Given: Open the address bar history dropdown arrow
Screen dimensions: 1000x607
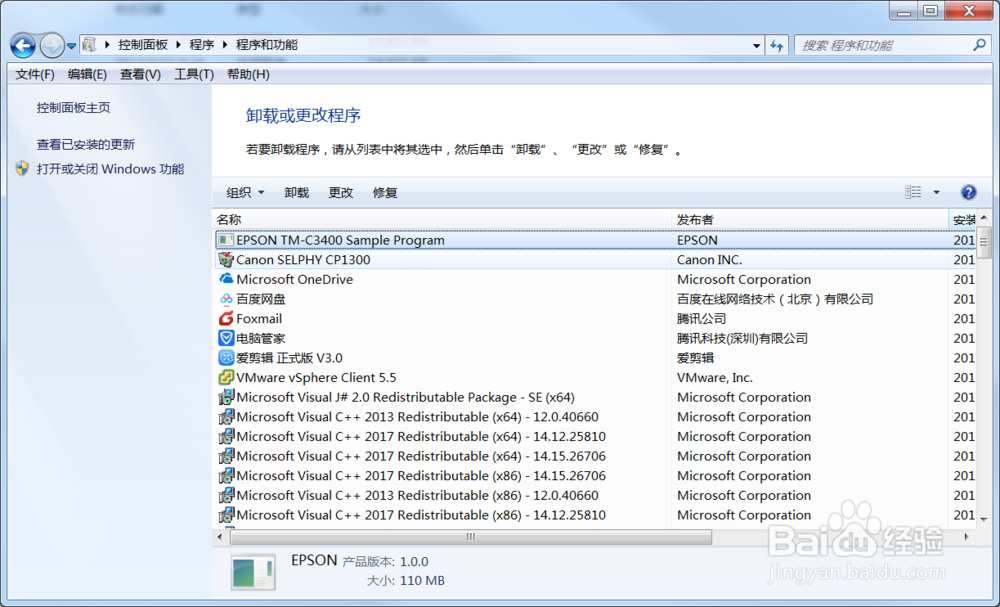Looking at the screenshot, I should [756, 45].
